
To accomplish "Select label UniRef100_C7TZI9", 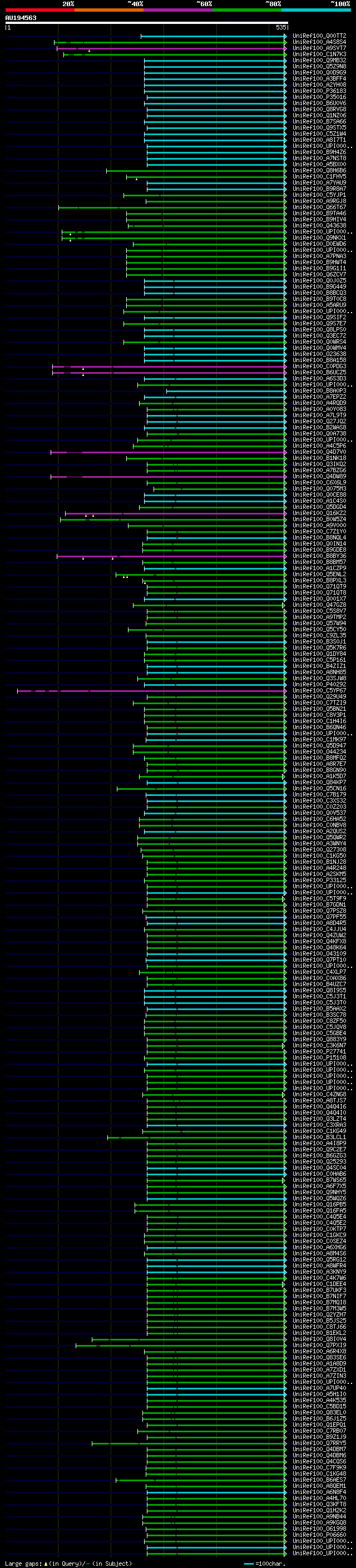I will 319,703.
